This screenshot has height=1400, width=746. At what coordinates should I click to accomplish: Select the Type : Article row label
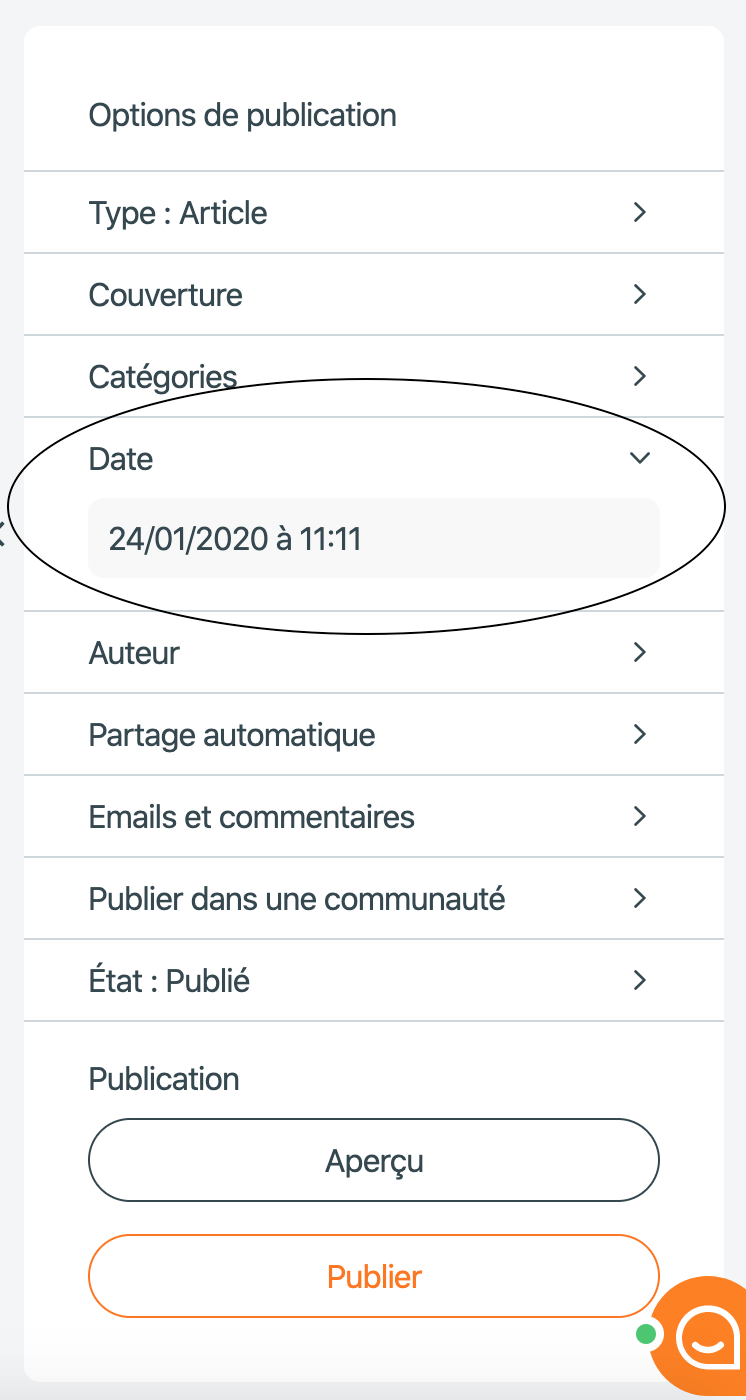point(178,213)
